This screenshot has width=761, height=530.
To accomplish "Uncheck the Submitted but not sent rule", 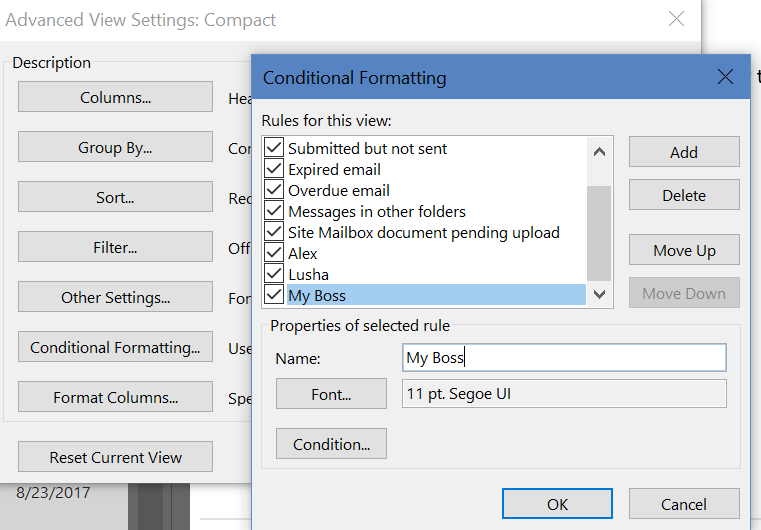I will [274, 148].
